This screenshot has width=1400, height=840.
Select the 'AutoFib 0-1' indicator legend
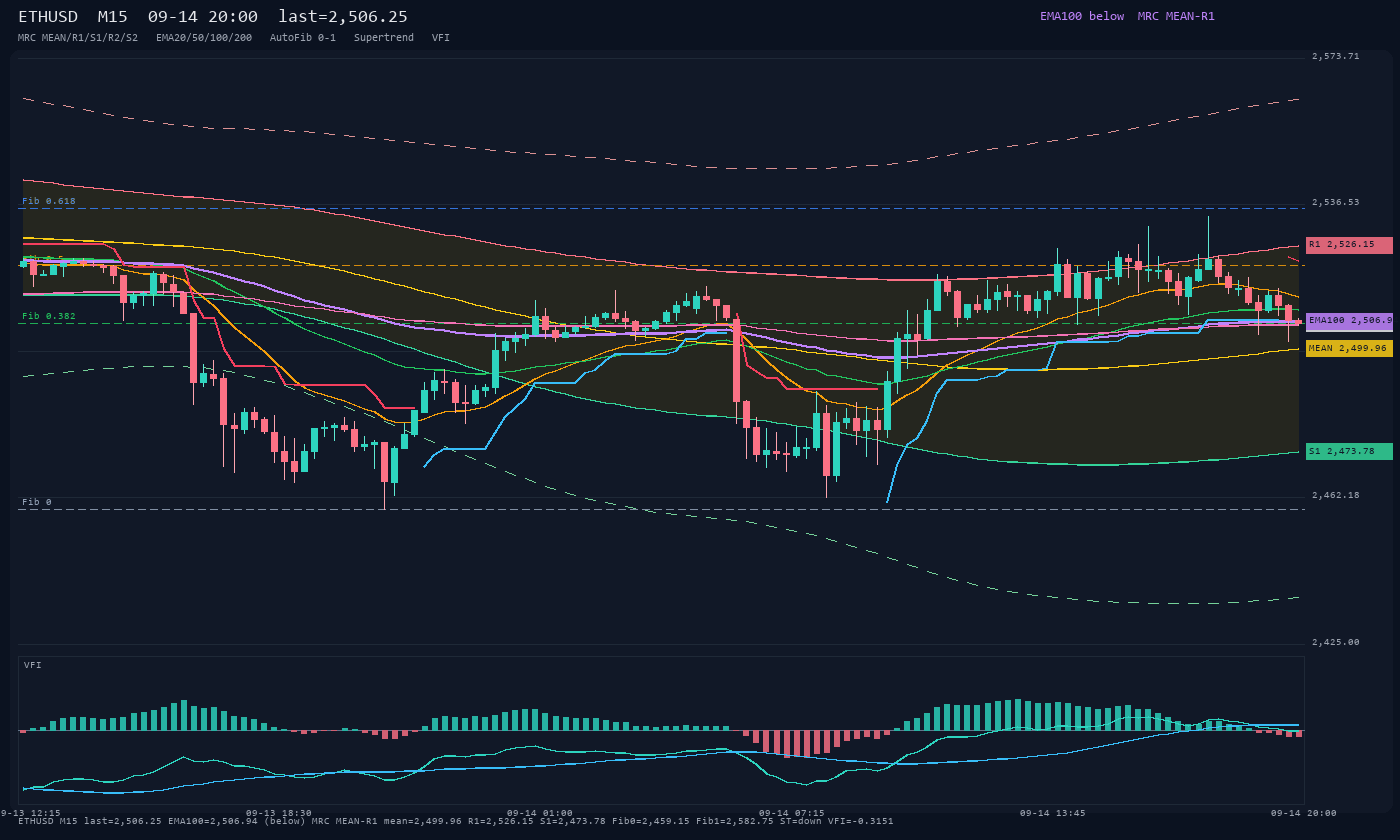pyautogui.click(x=303, y=37)
